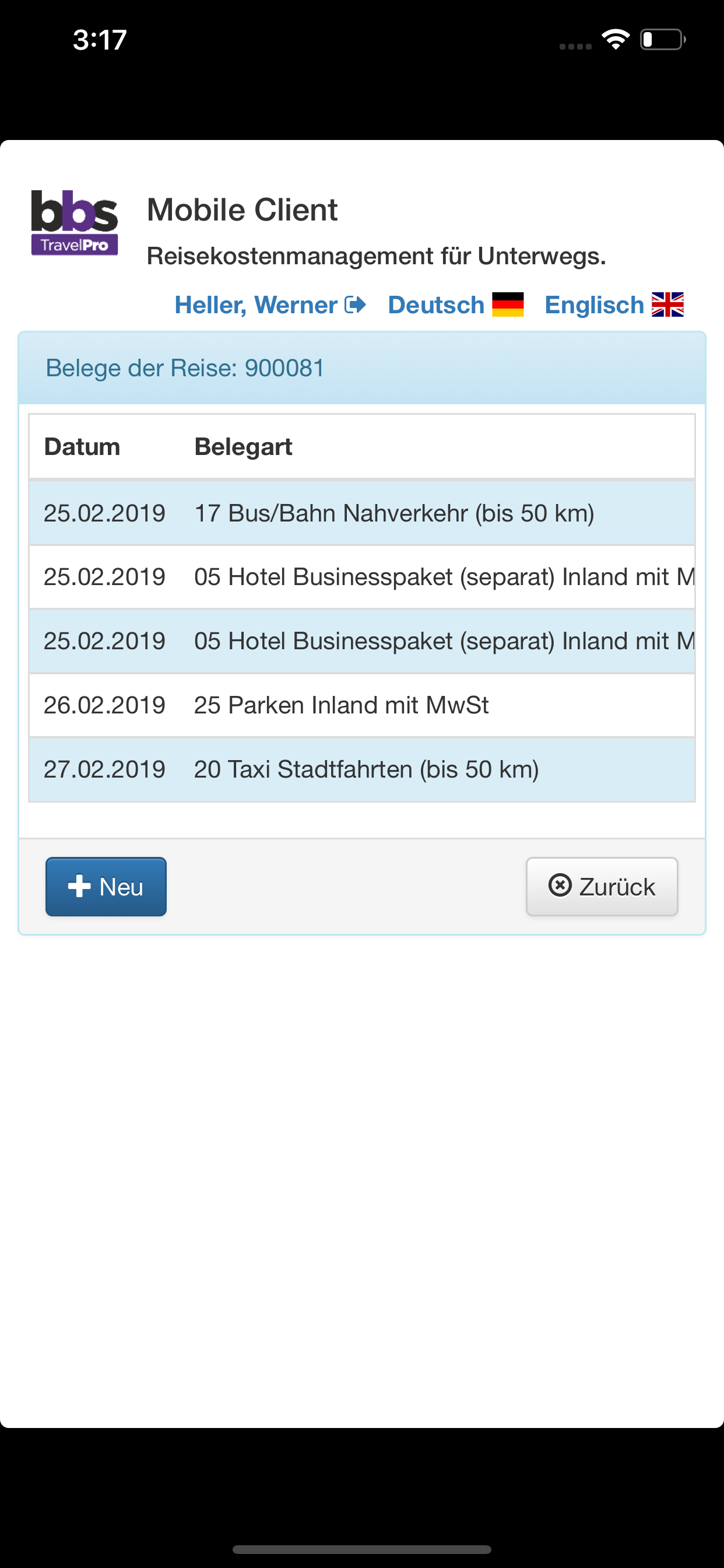Click the logout arrow icon beside Heller, Werner
This screenshot has height=1568, width=724.
356,304
